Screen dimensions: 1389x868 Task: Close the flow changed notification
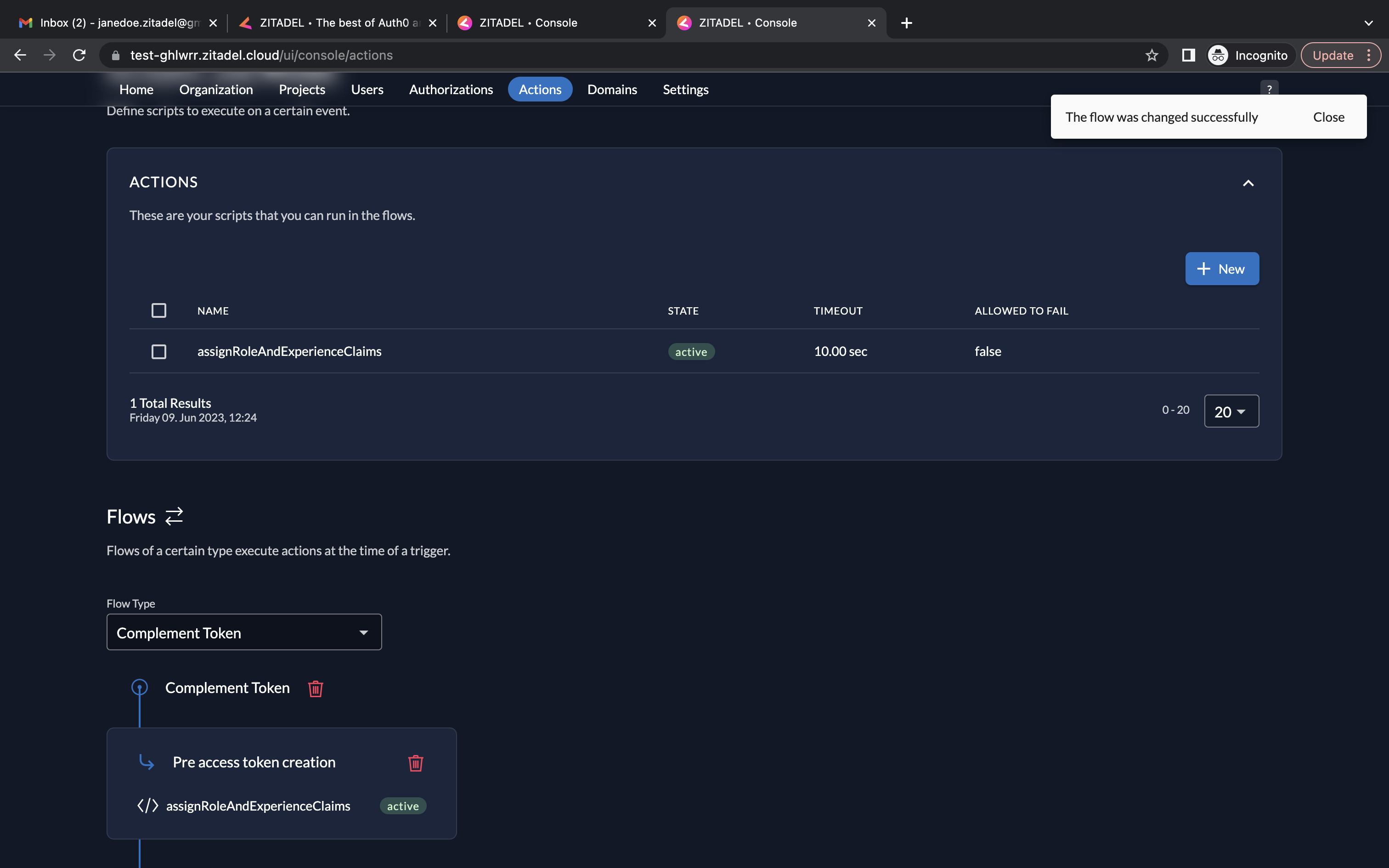click(x=1328, y=117)
